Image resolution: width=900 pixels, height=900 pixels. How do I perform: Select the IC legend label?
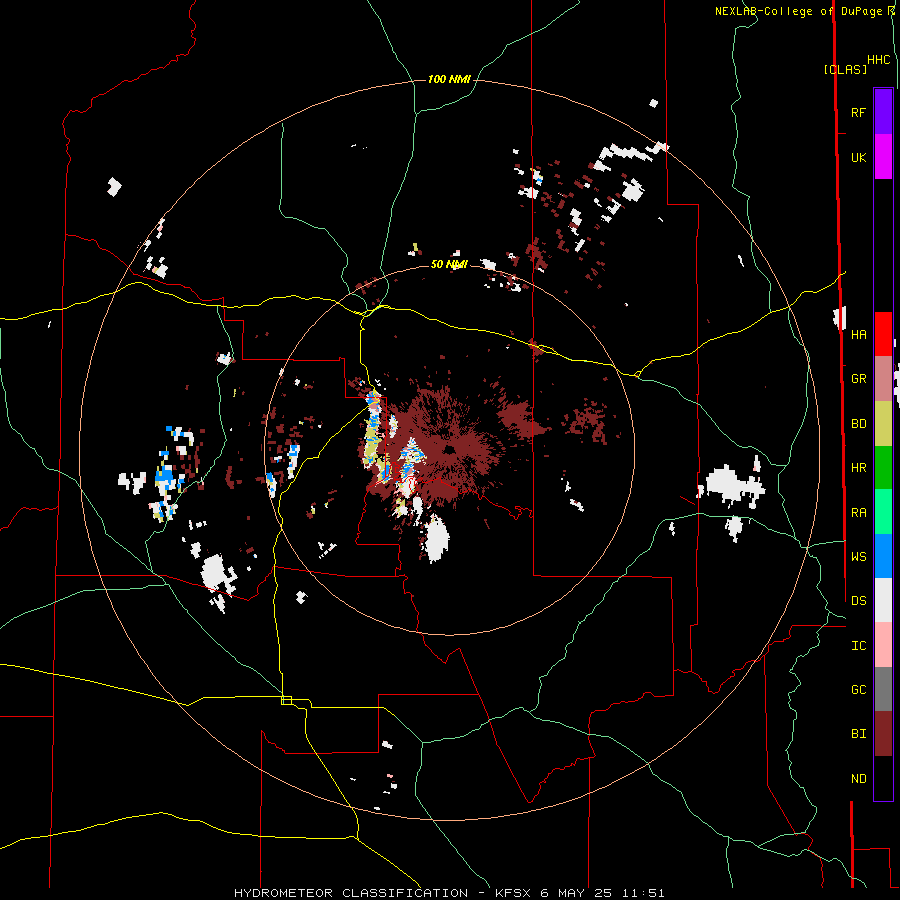click(858, 646)
